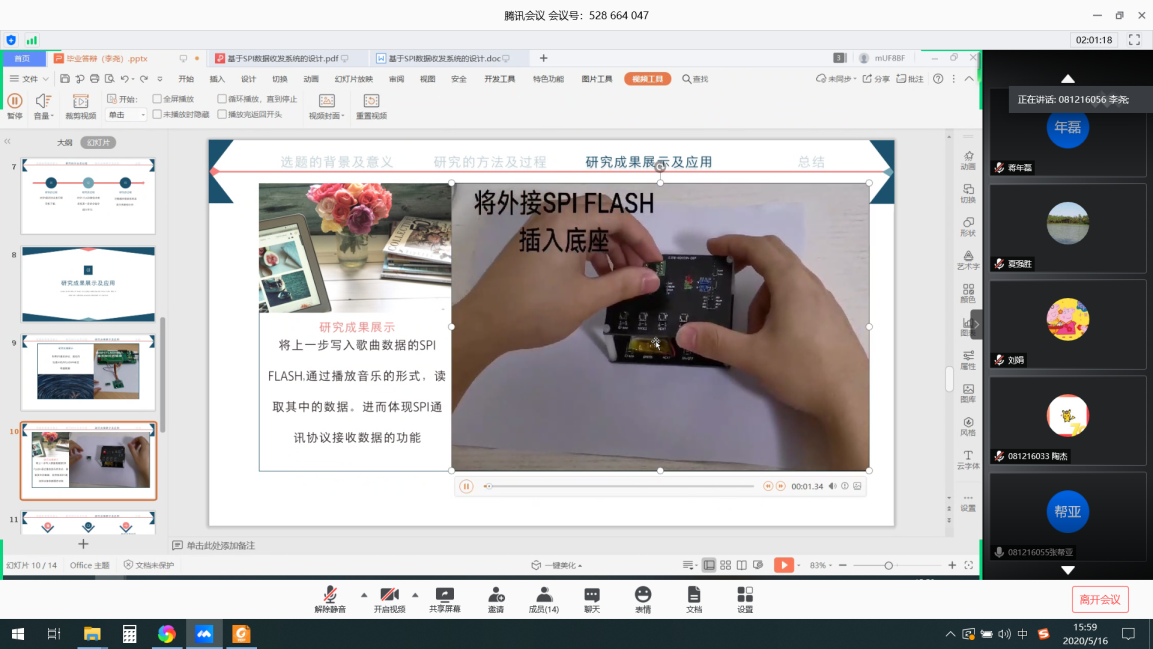Click the 暂停 pause button in ribbon
1153x649 pixels.
click(x=15, y=101)
